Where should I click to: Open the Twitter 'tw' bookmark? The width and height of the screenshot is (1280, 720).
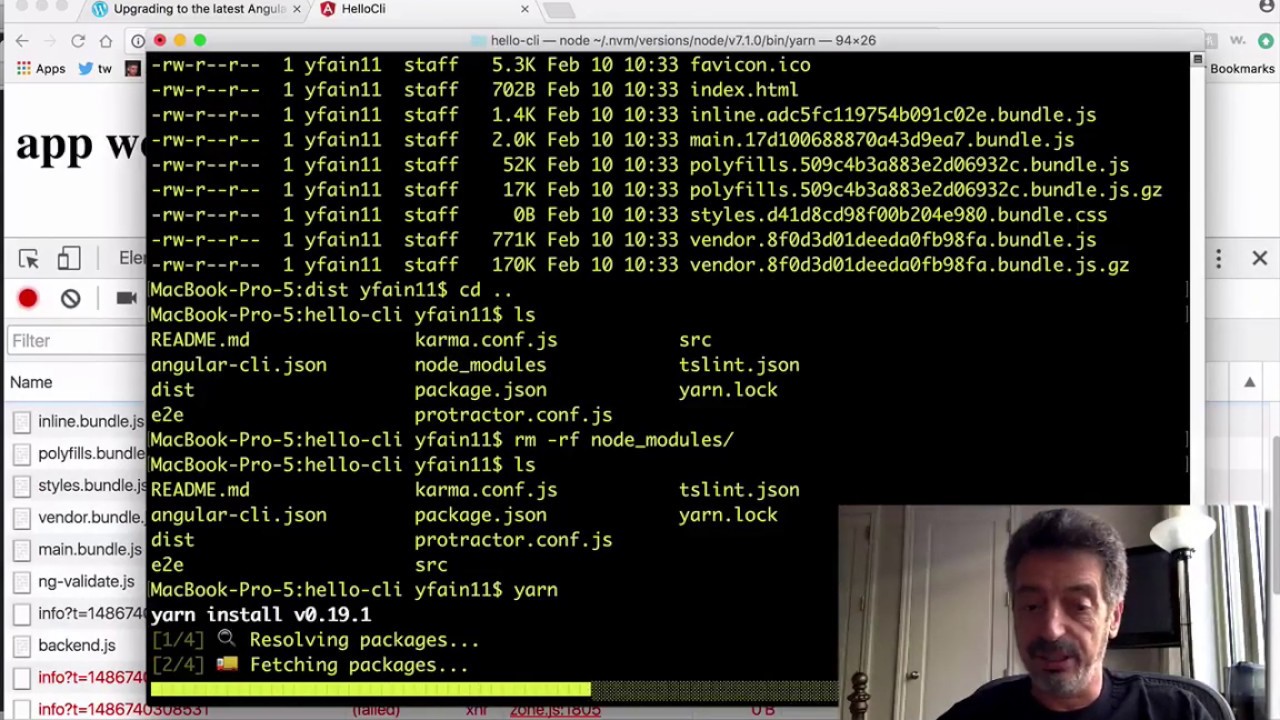coord(95,69)
